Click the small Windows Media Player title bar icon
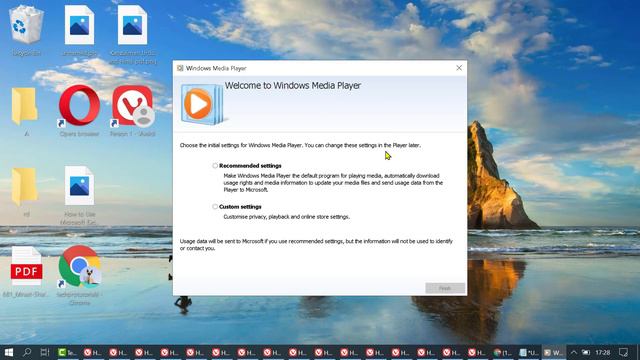The image size is (640, 360). pos(180,68)
